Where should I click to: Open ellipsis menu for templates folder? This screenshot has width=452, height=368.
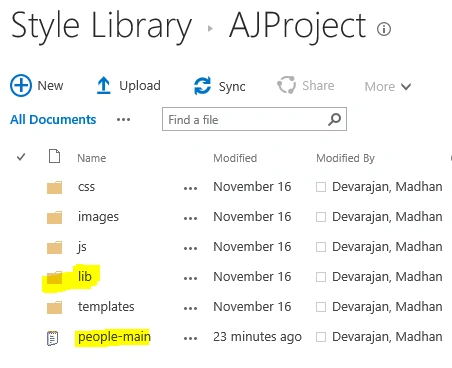190,308
